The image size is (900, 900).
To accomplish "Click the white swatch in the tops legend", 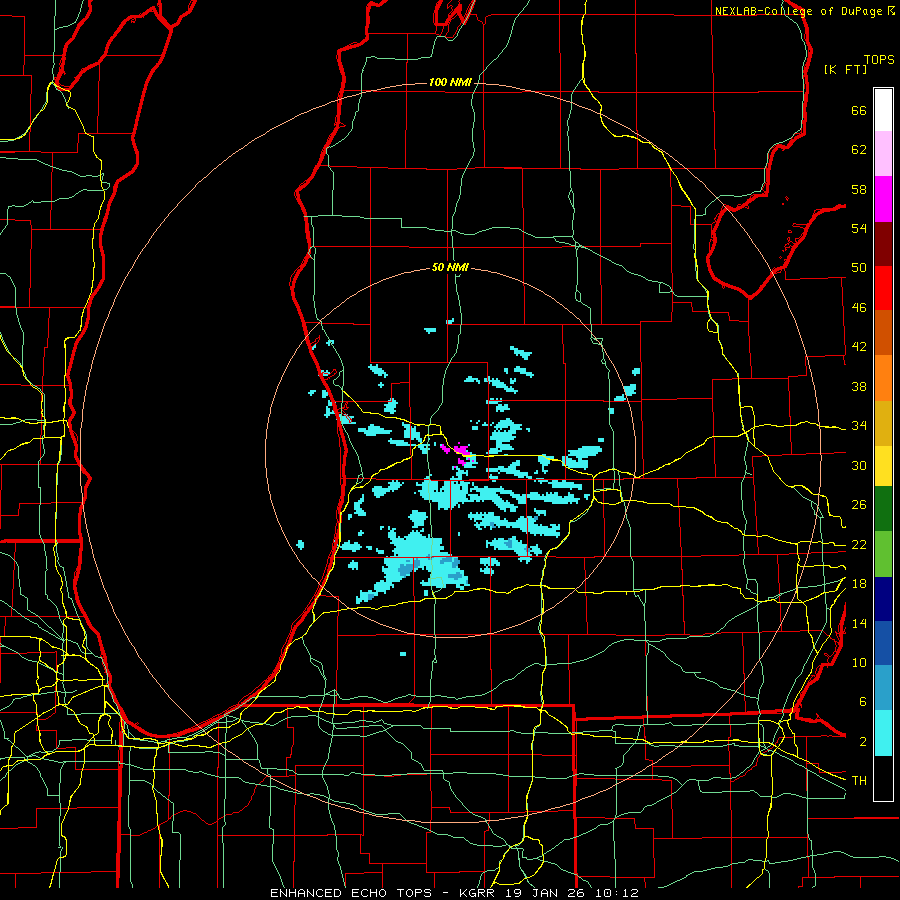I will point(883,110).
